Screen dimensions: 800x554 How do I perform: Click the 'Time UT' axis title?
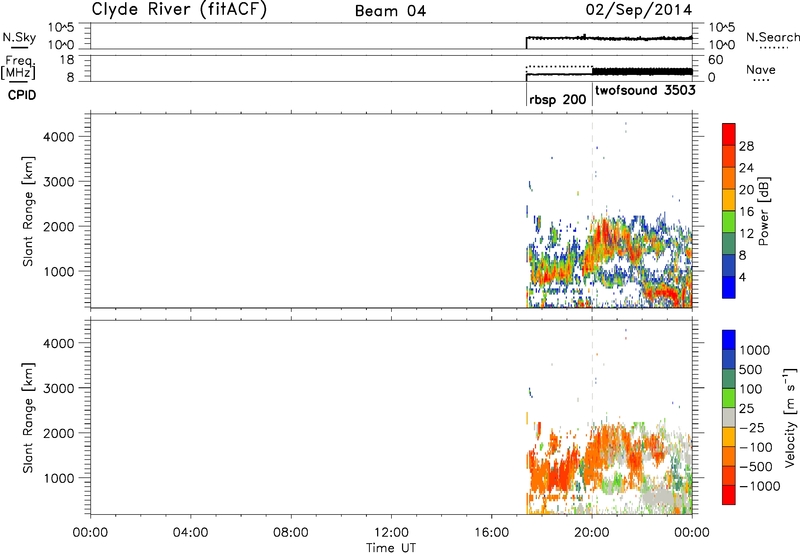pyautogui.click(x=391, y=548)
